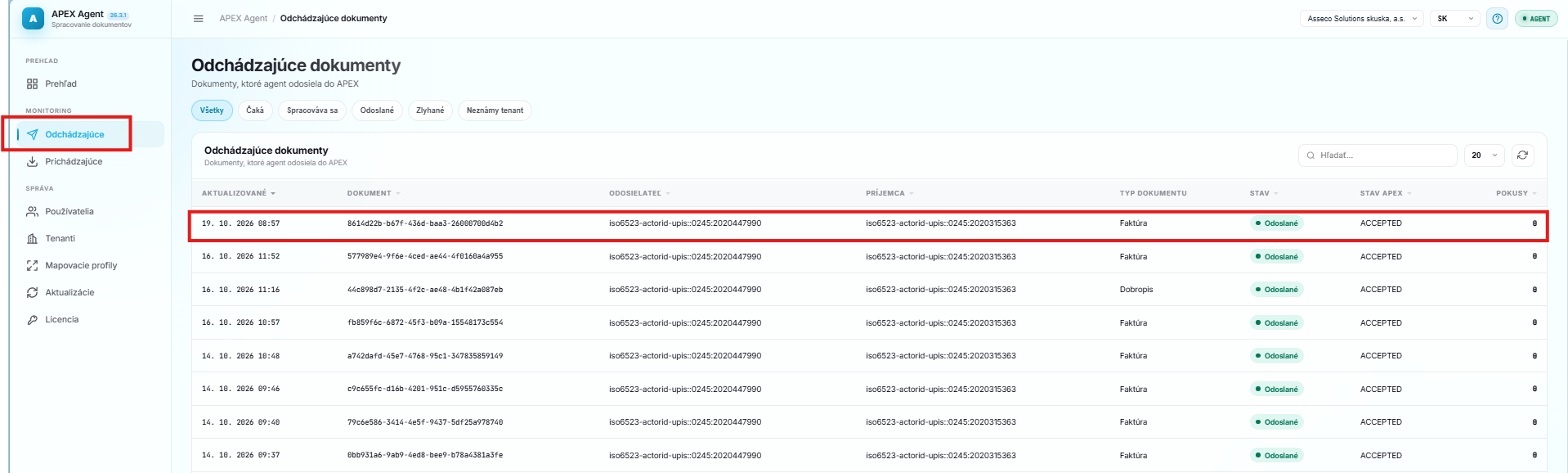Viewport: 1568px width, 473px height.
Task: Click timestamp 14. 10. 2026 09:37
Action: (240, 456)
